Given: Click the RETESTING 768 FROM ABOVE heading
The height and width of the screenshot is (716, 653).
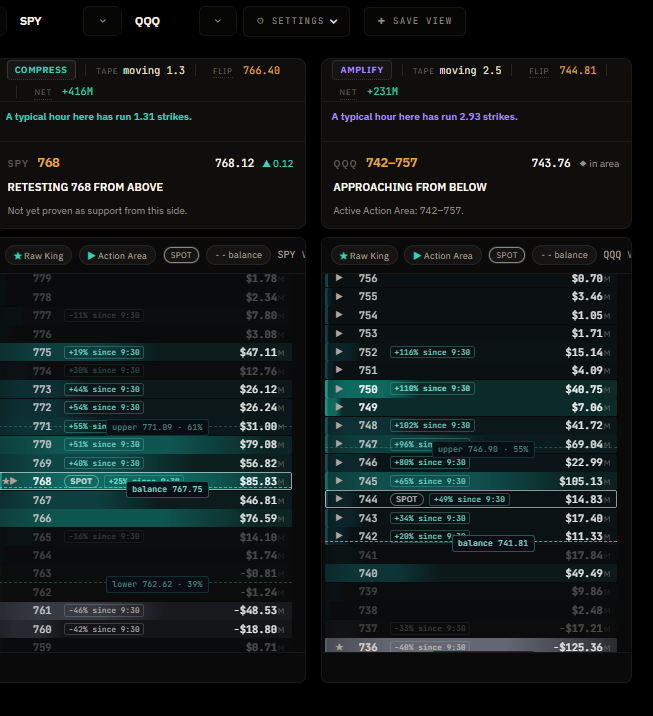Looking at the screenshot, I should point(85,187).
